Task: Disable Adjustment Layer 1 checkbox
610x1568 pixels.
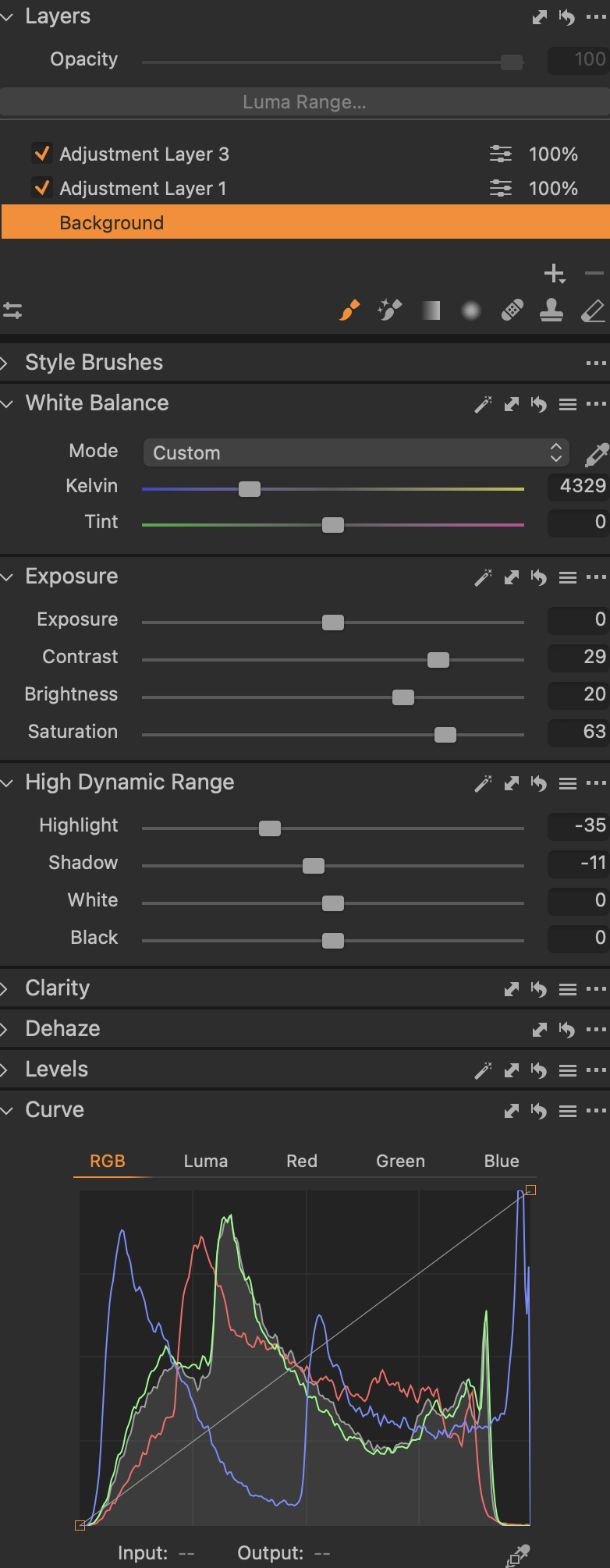Action: 42,188
